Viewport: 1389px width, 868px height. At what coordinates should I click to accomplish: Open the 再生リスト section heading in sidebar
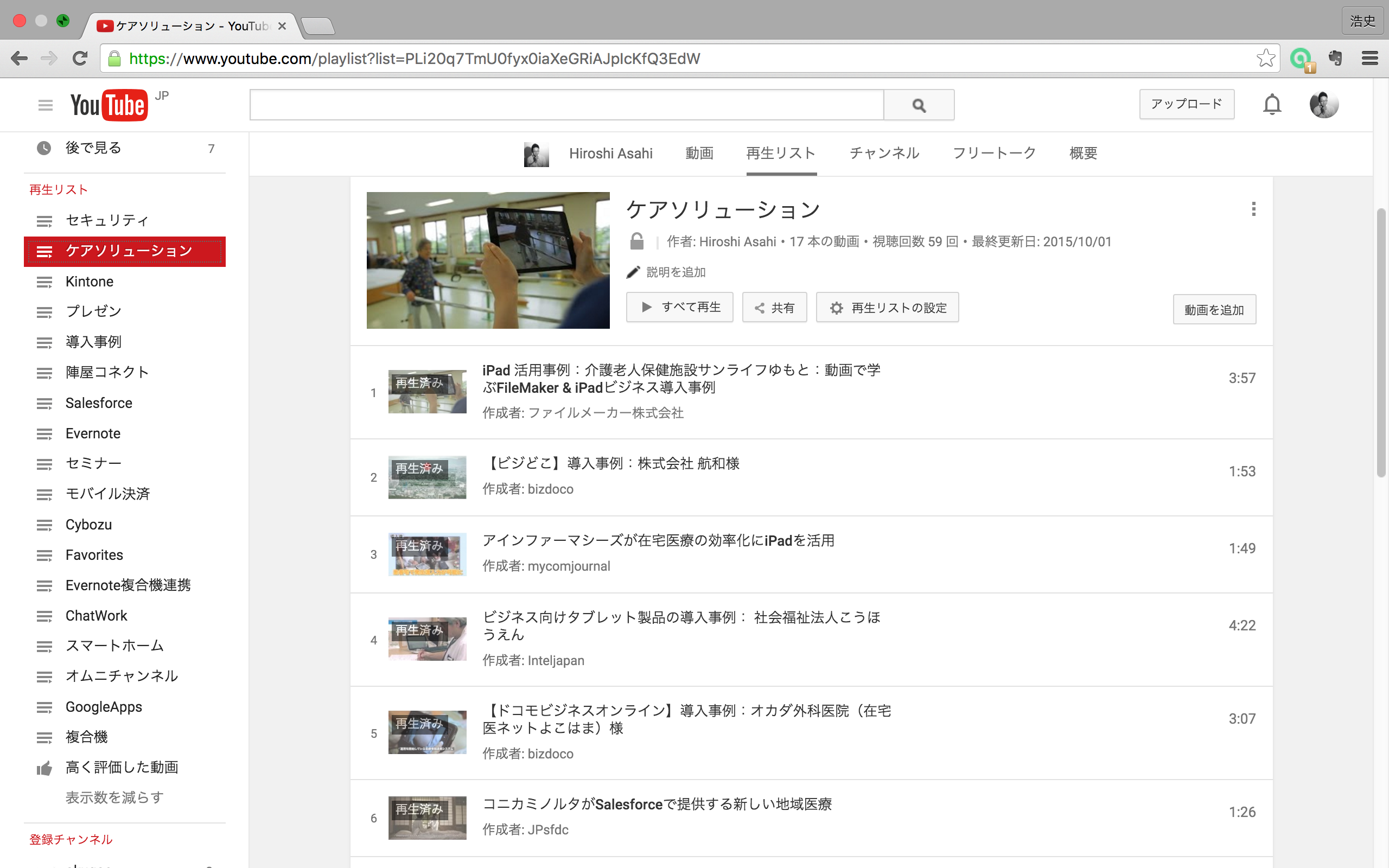tap(59, 190)
